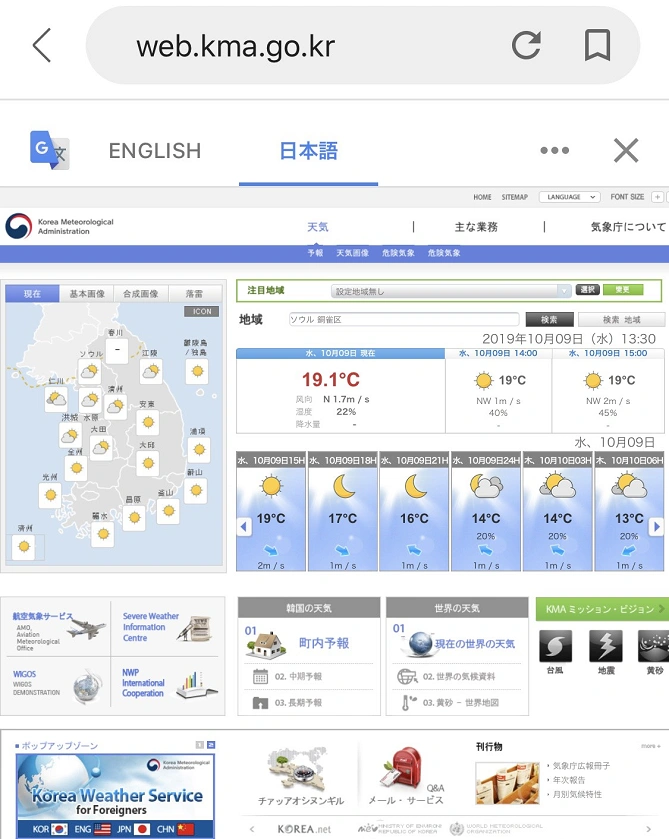The height and width of the screenshot is (839, 669).
Task: Switch map to 合成画像 tab
Action: point(141,293)
